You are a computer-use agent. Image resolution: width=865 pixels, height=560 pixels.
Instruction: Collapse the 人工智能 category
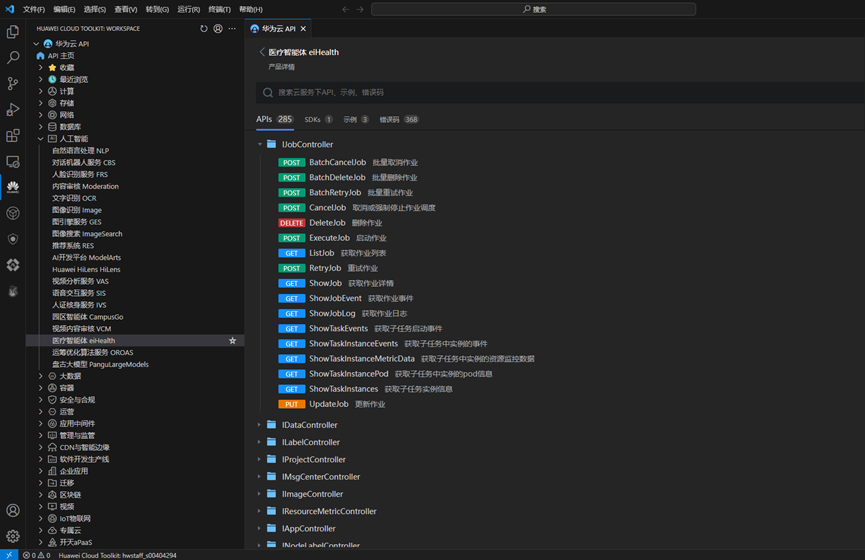(x=40, y=138)
